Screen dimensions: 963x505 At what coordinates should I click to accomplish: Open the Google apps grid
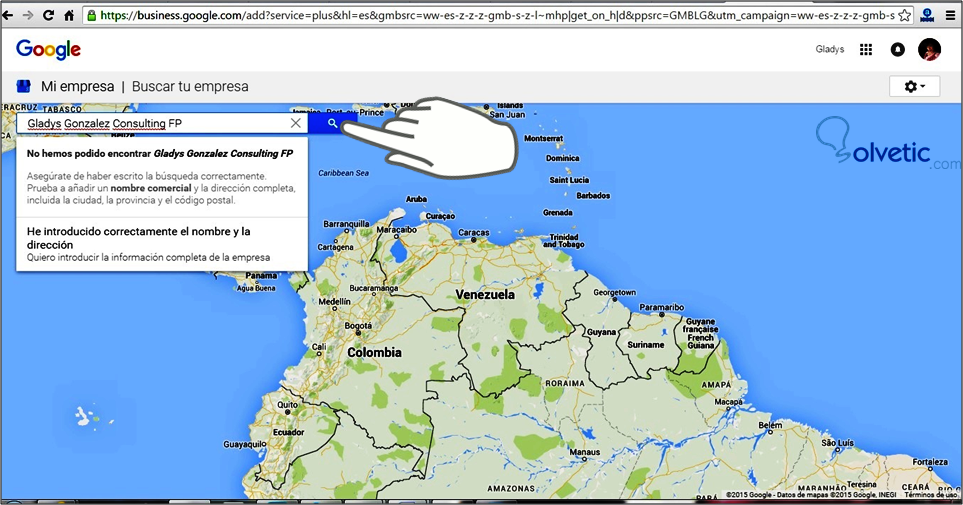click(866, 50)
